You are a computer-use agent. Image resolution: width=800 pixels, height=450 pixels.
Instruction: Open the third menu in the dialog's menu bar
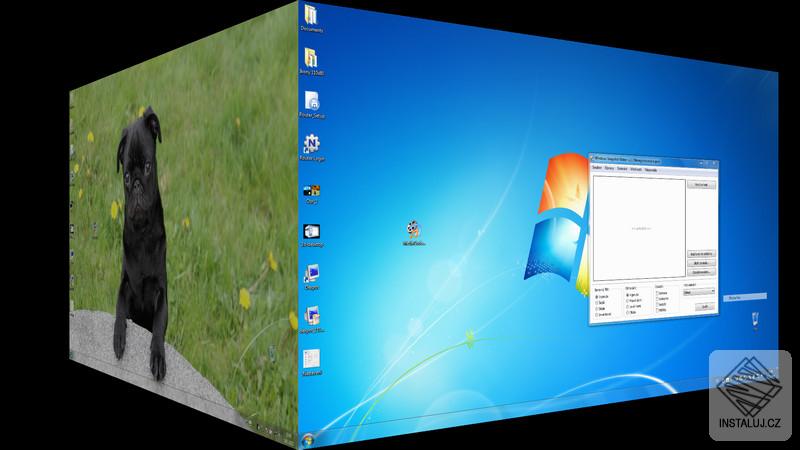point(622,169)
